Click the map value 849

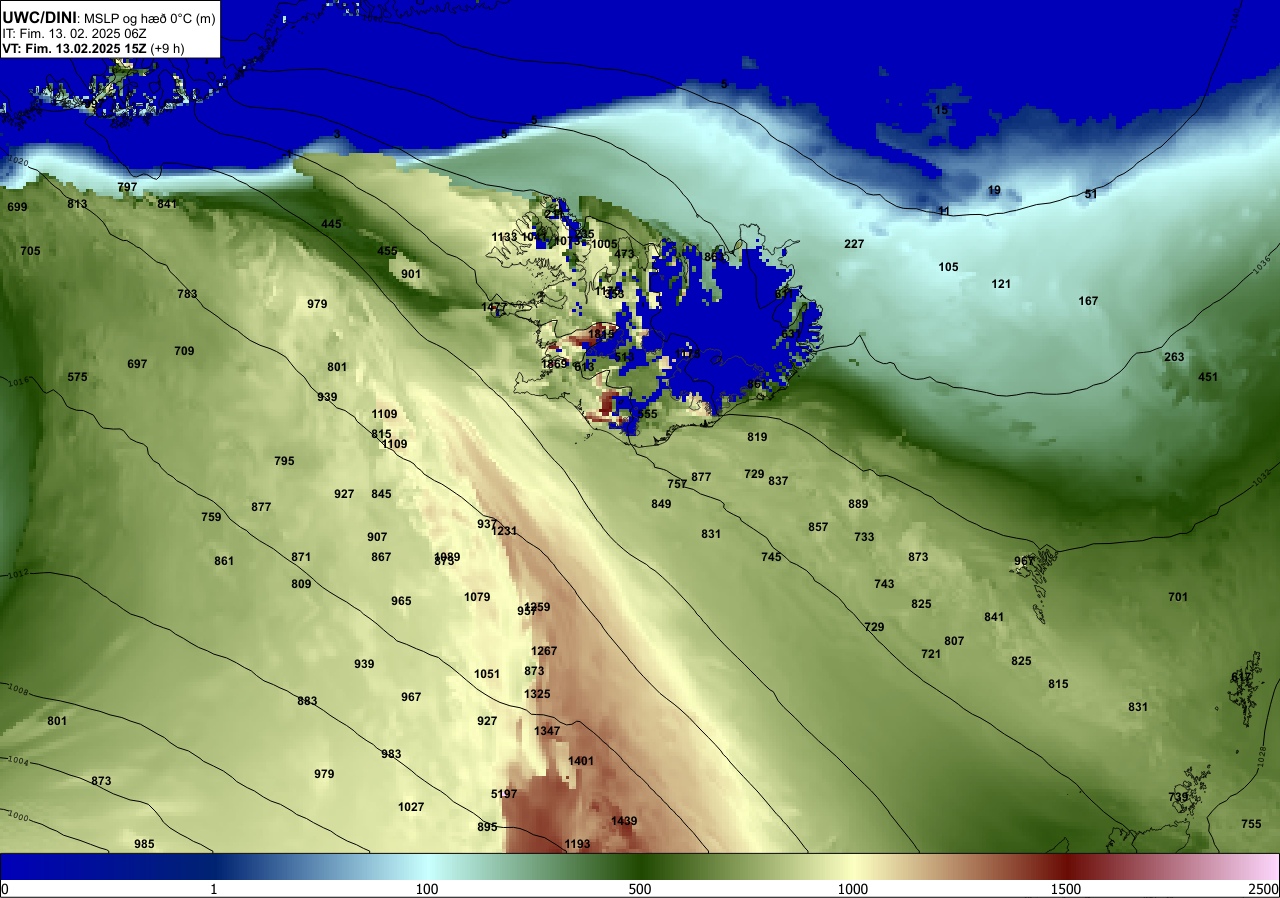coord(661,504)
